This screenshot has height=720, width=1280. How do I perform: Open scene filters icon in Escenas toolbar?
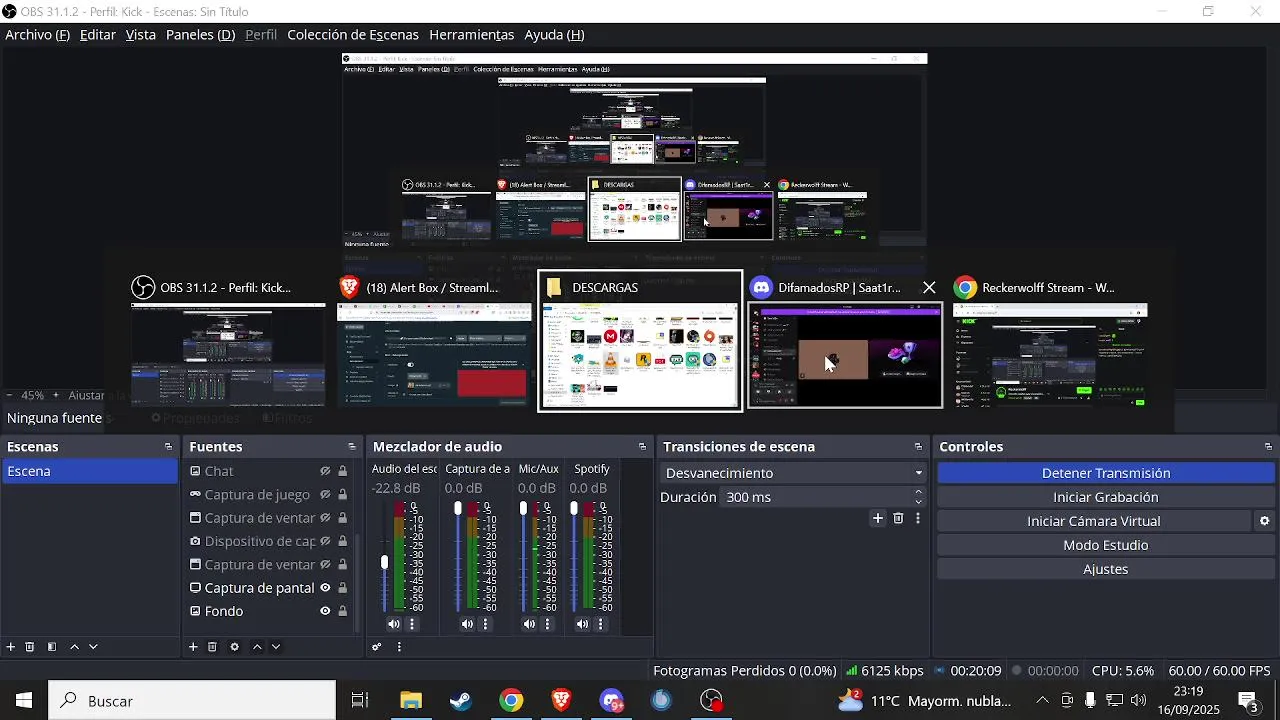52,647
